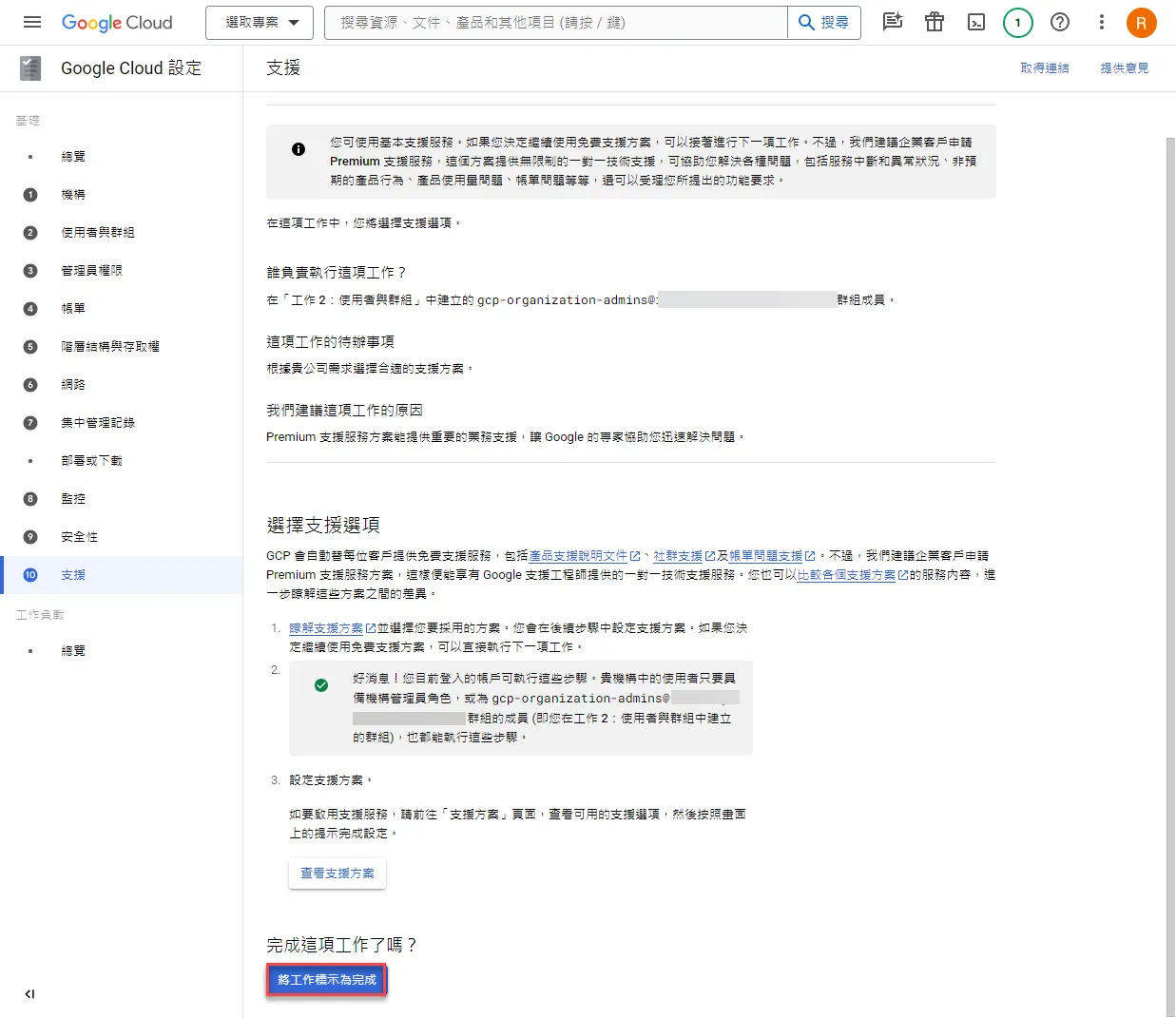Viewport: 1176px width, 1018px height.
Task: Open the help question mark icon
Action: [1060, 22]
